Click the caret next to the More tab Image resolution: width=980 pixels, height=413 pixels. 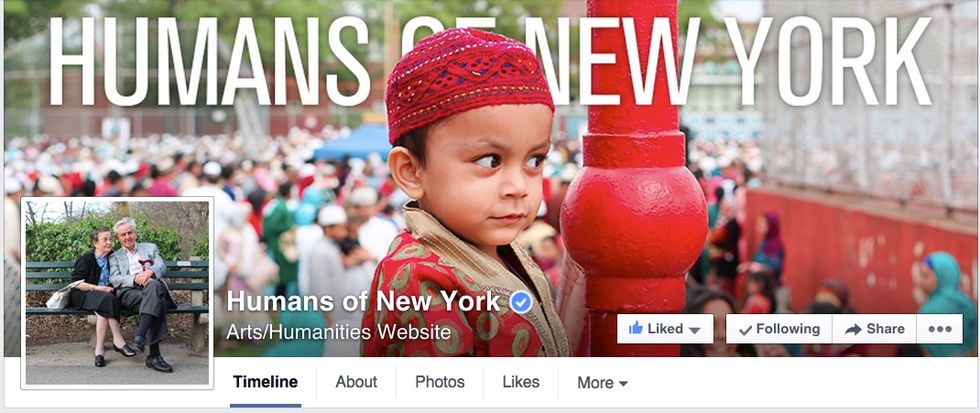pyautogui.click(x=622, y=383)
